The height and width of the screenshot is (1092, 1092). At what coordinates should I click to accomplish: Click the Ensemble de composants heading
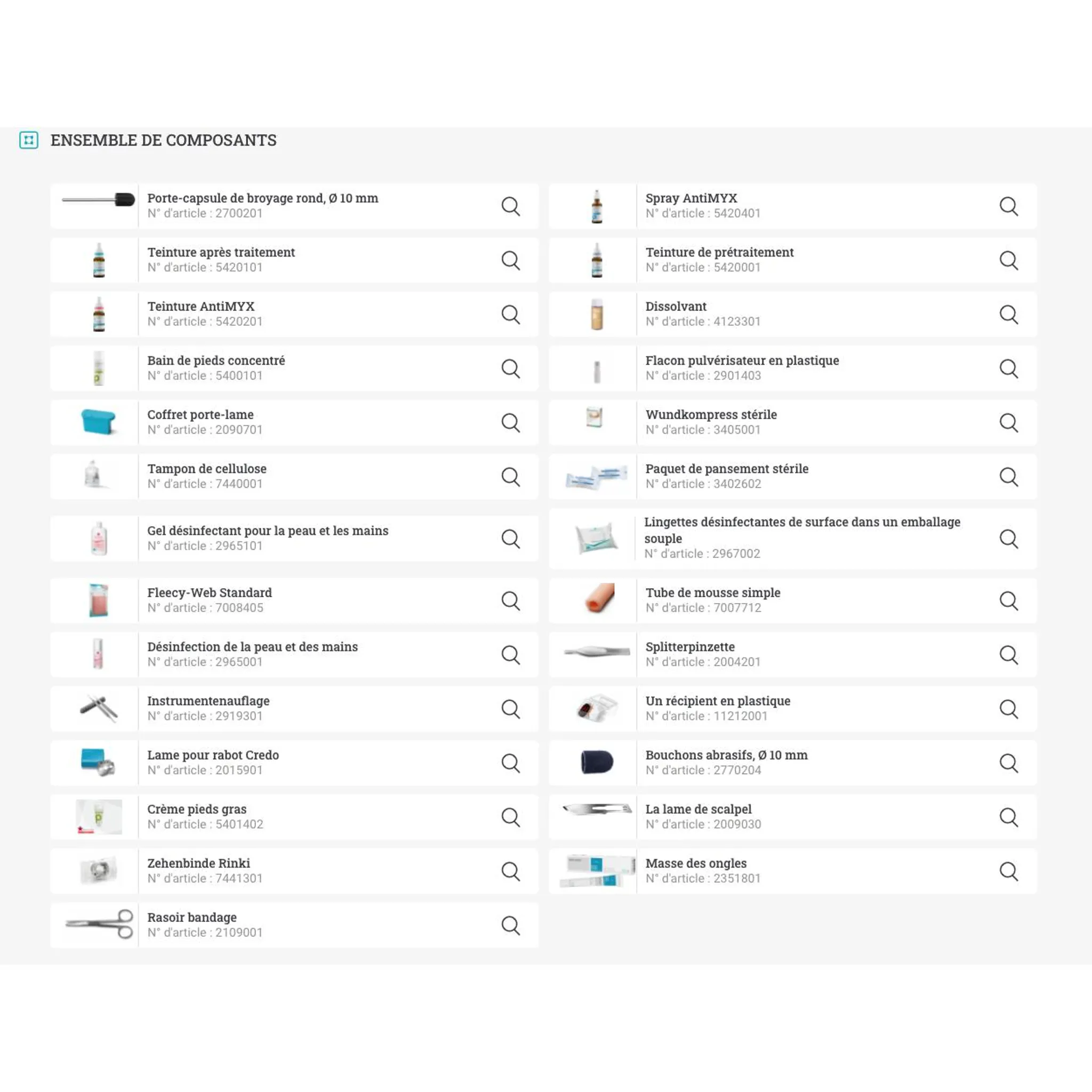[163, 140]
